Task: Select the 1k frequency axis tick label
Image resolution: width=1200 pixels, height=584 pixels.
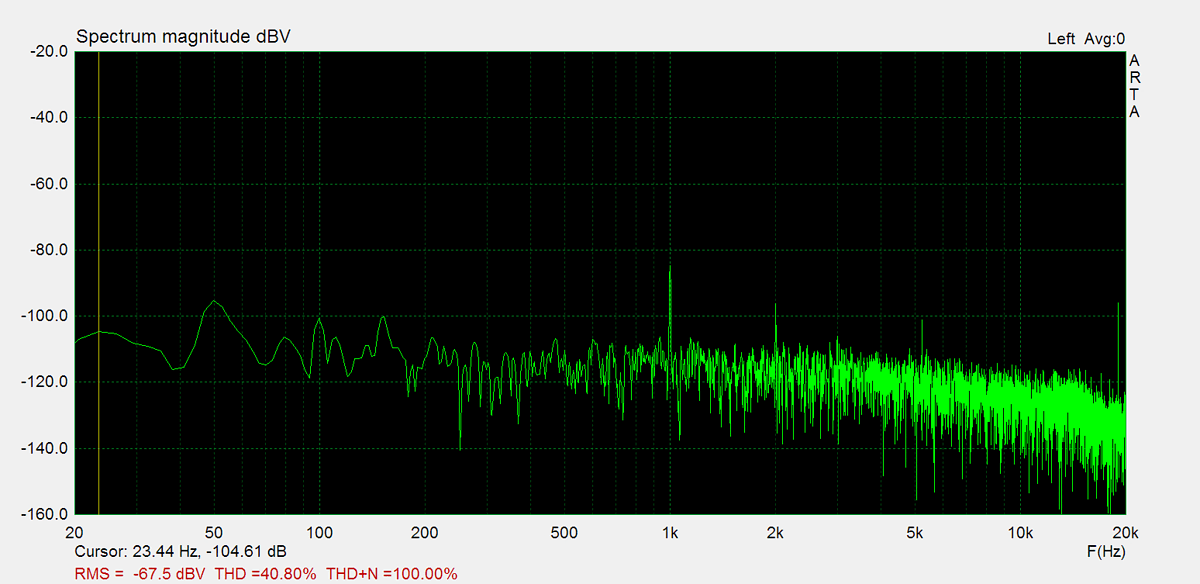Action: [x=670, y=532]
